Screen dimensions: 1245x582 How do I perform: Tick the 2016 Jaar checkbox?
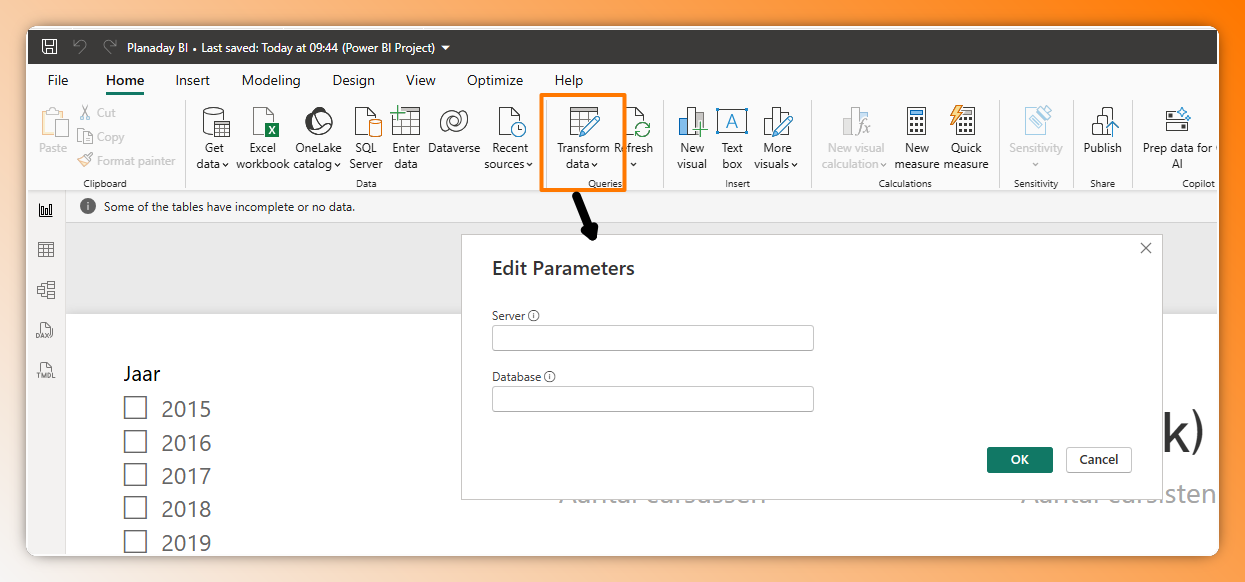[x=135, y=441]
